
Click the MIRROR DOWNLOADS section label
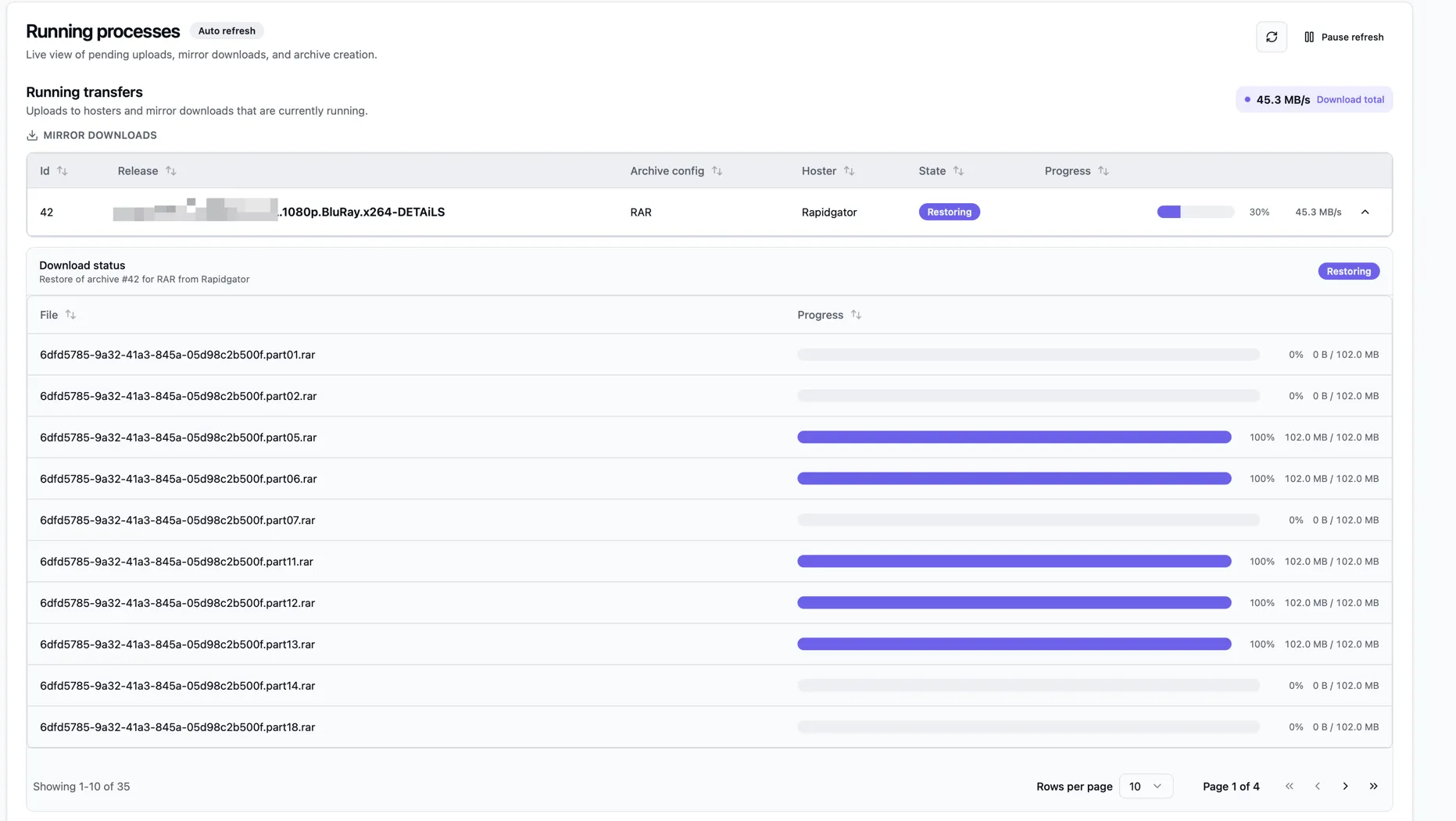(x=99, y=135)
